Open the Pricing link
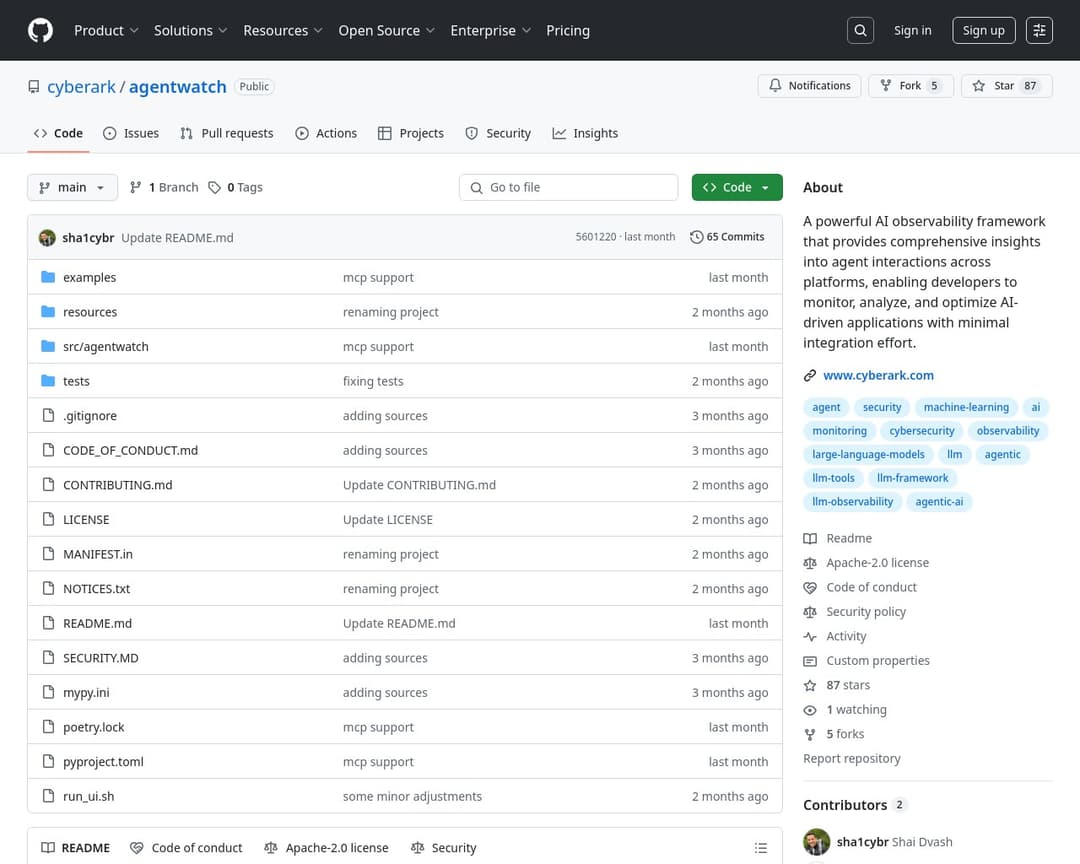Screen dimensions: 1080x864 [568, 30]
